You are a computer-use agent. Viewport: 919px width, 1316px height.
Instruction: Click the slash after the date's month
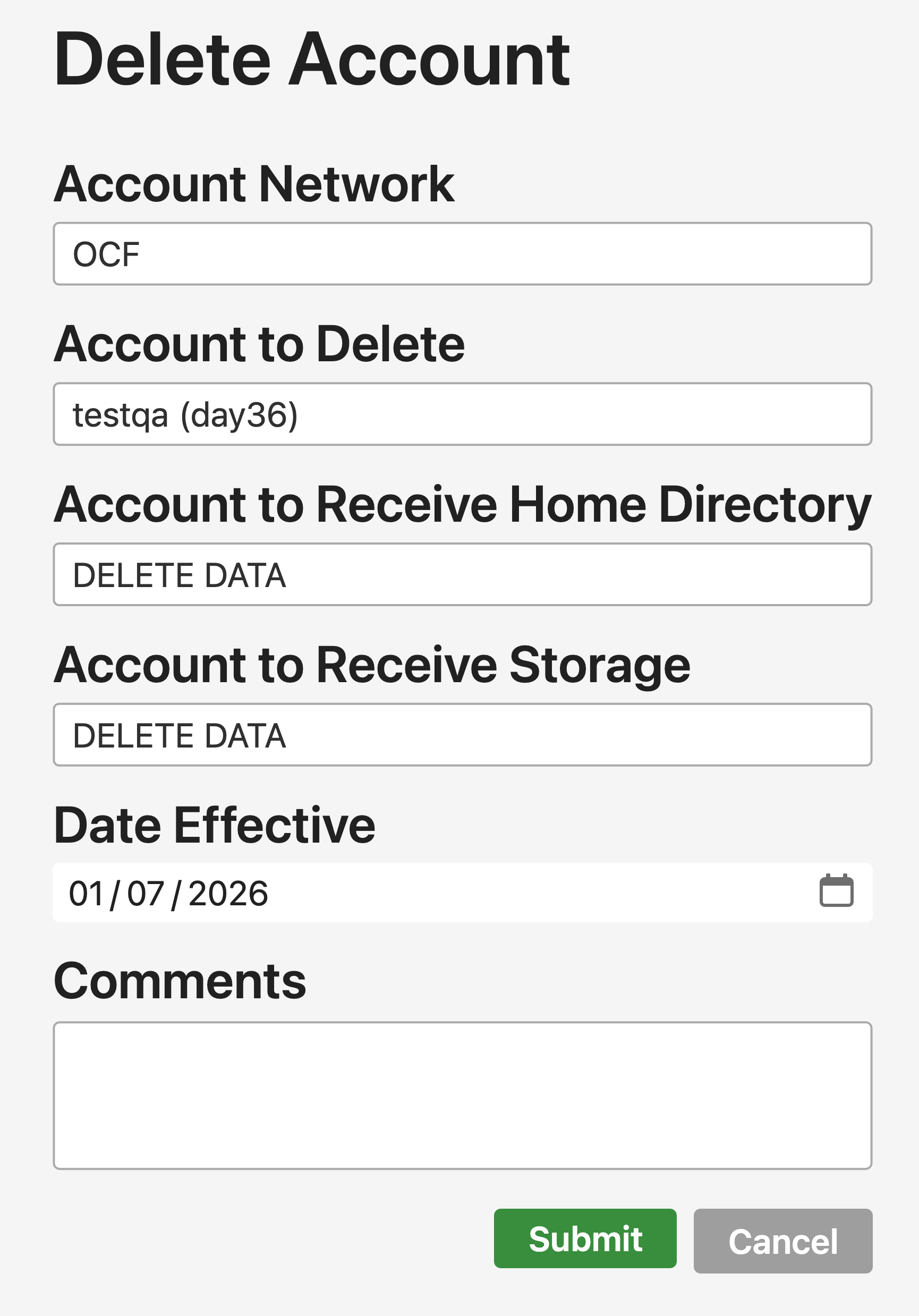click(115, 894)
